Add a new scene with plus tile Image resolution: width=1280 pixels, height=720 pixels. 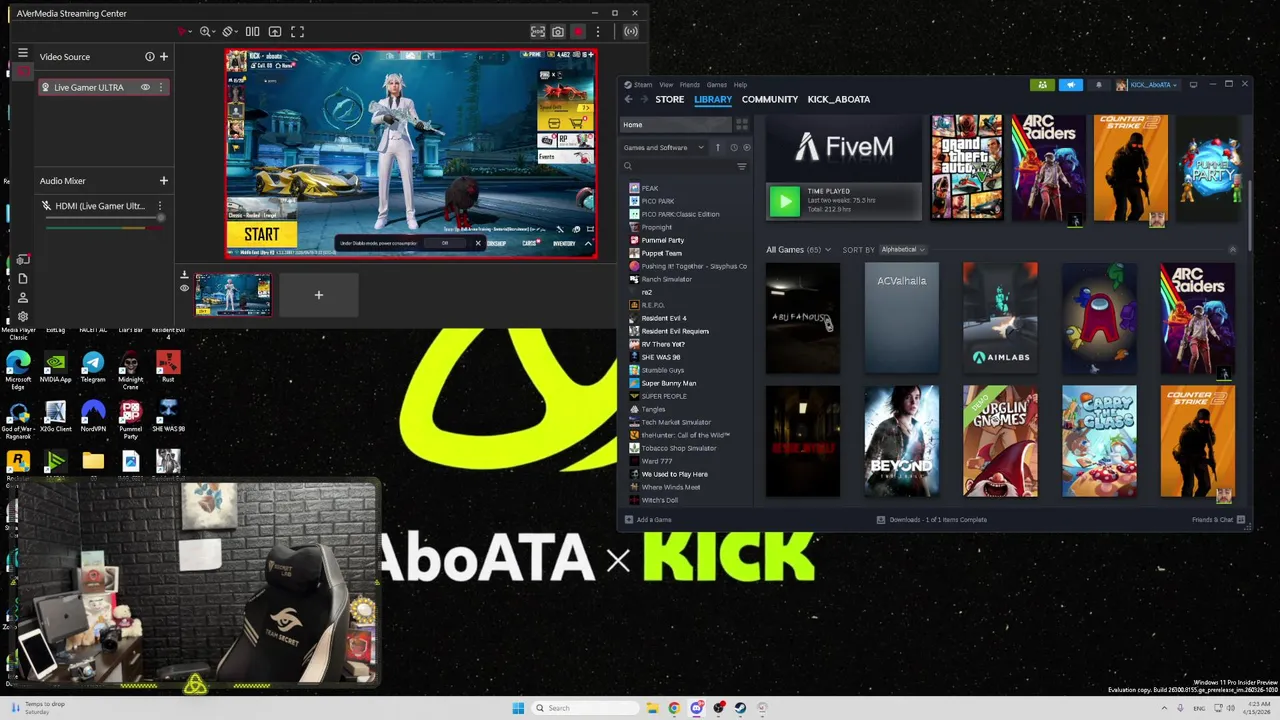click(319, 295)
